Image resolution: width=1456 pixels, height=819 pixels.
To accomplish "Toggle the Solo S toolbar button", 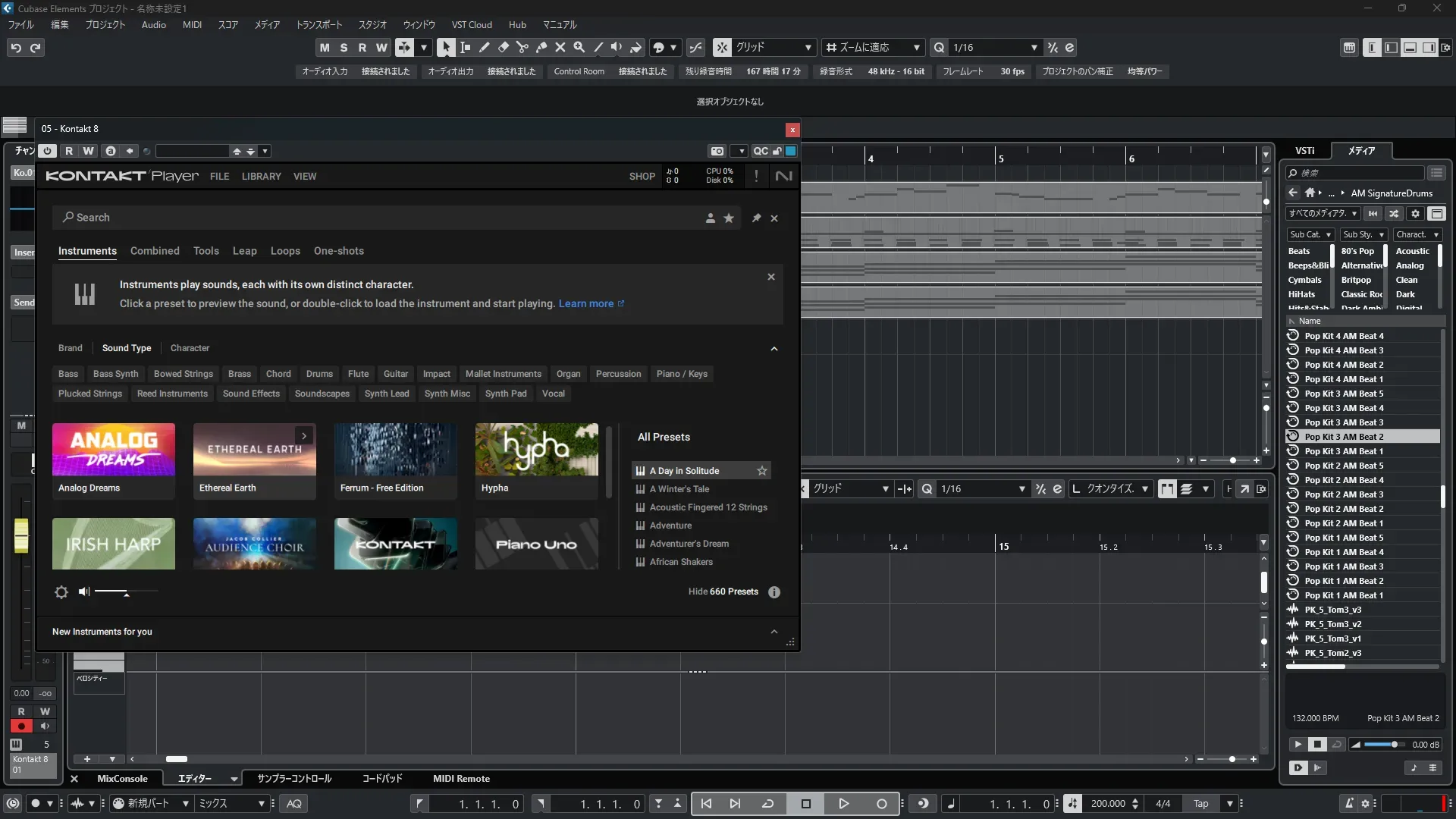I will point(344,47).
